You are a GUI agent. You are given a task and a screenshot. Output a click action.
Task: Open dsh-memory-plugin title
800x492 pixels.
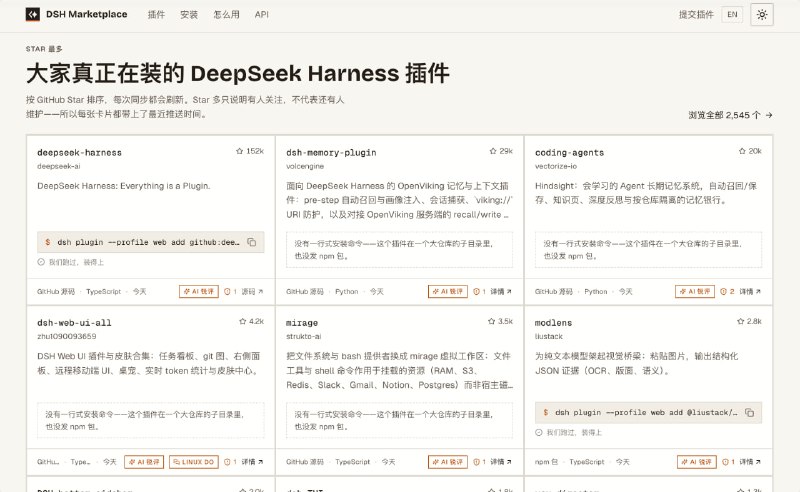331,153
